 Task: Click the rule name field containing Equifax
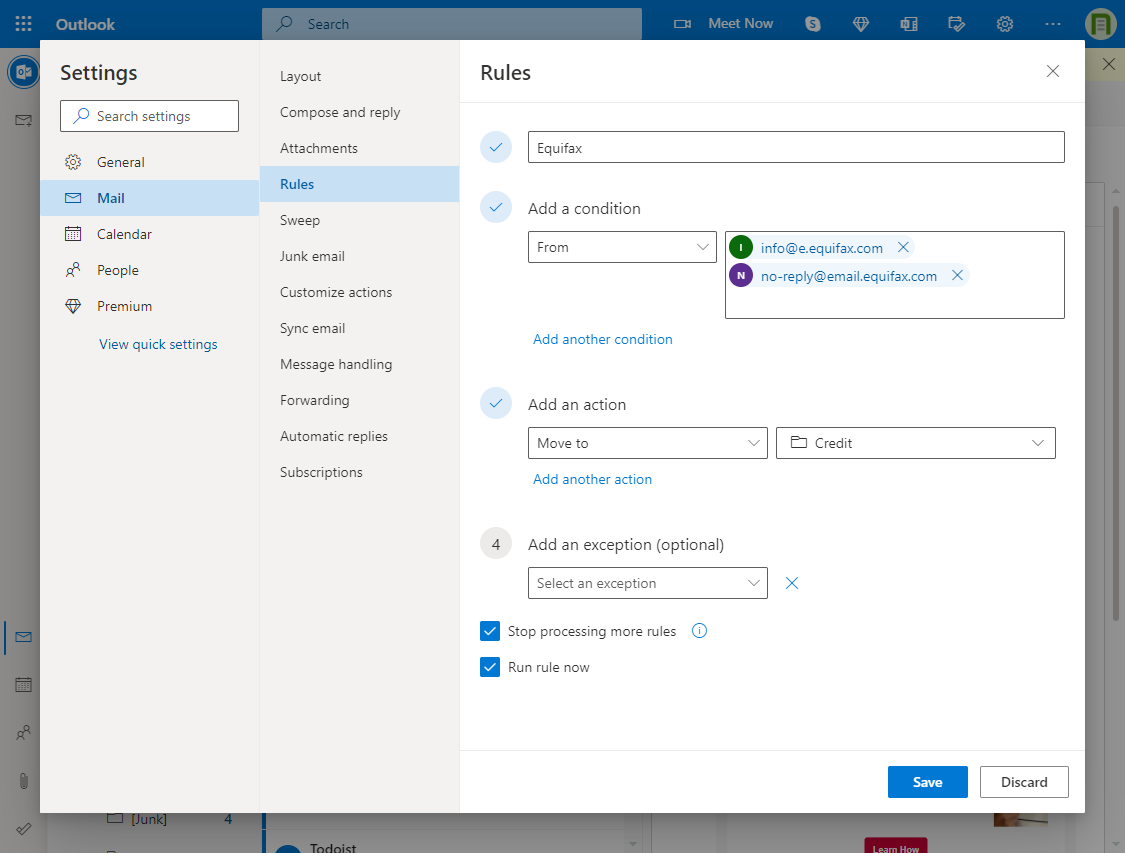point(796,147)
